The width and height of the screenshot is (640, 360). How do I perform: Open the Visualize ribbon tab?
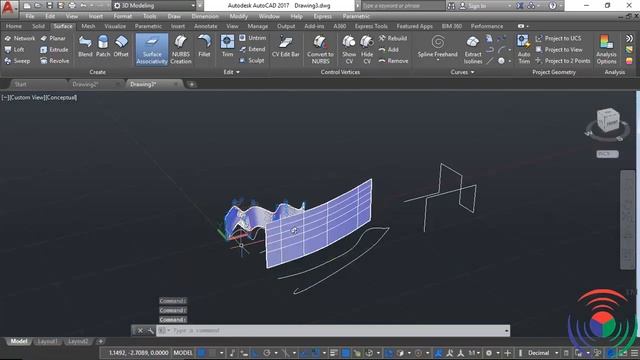click(115, 26)
